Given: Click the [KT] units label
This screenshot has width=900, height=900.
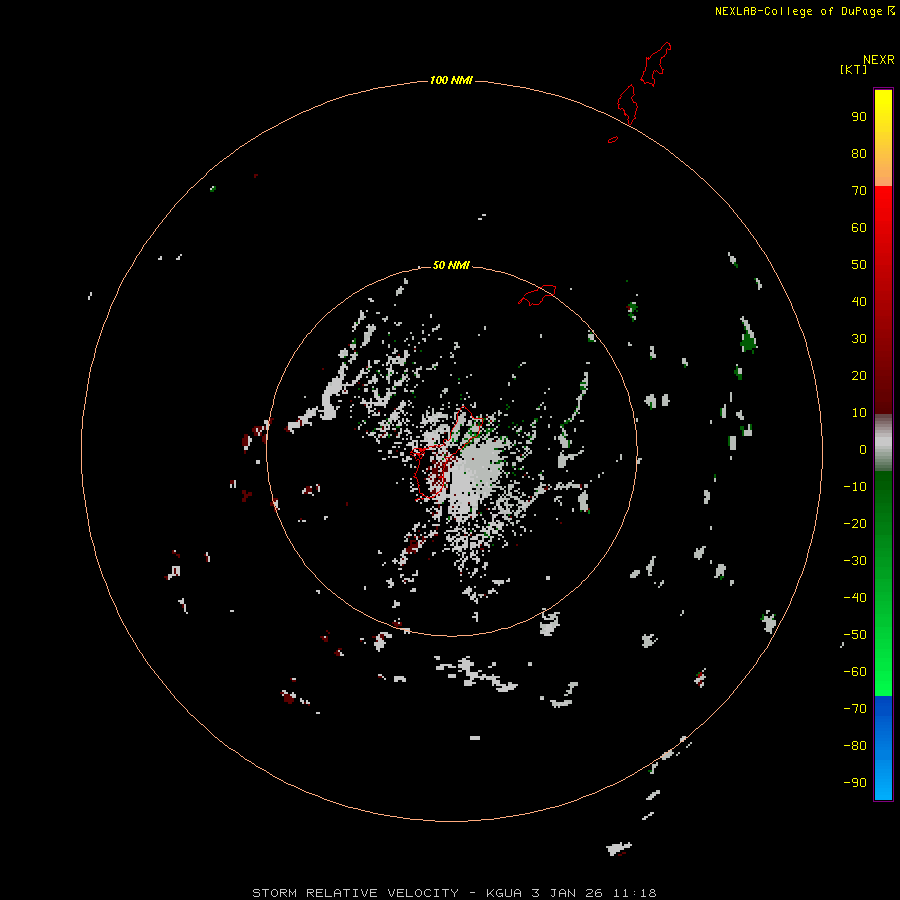Looking at the screenshot, I should tap(853, 69).
